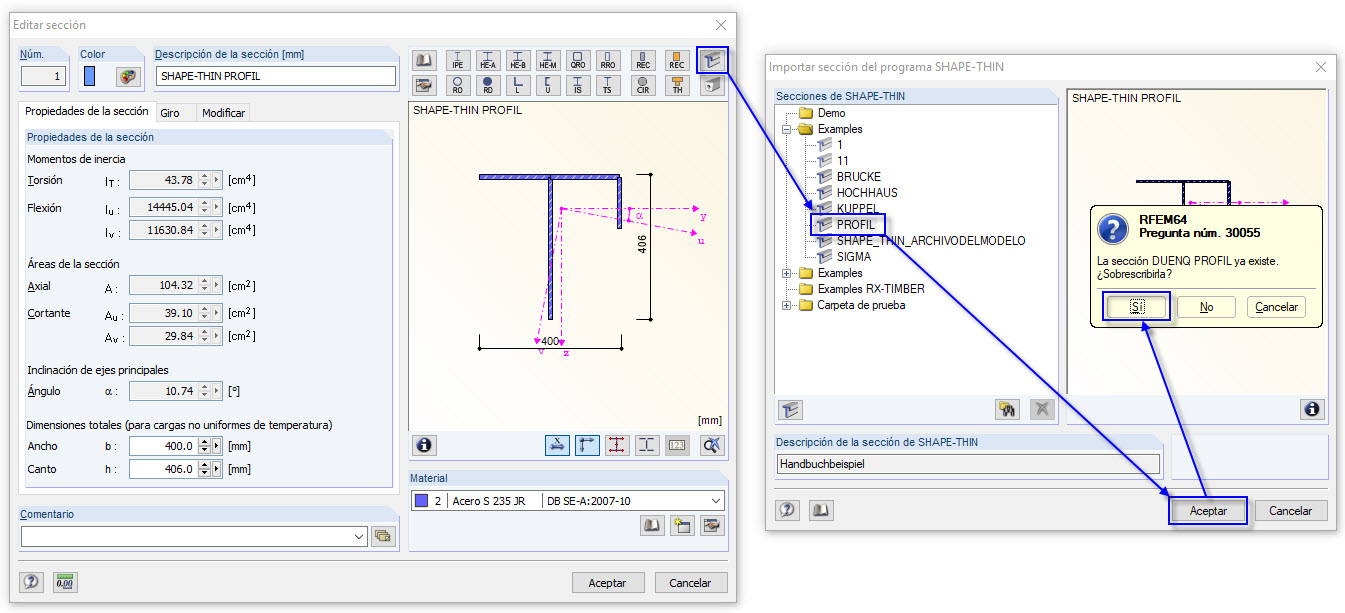Click the Descripción de la sección field
Image resolution: width=1345 pixels, height=613 pixels.
pos(276,76)
